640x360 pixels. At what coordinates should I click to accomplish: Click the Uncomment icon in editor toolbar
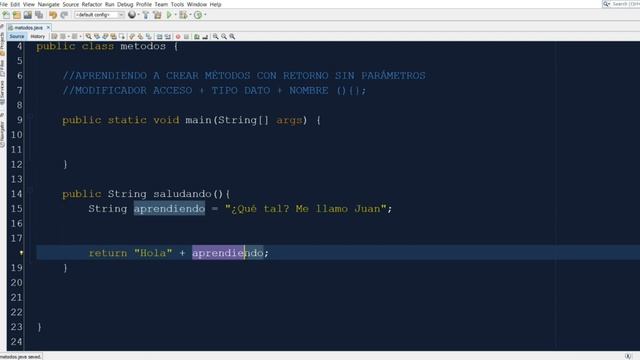(x=205, y=37)
